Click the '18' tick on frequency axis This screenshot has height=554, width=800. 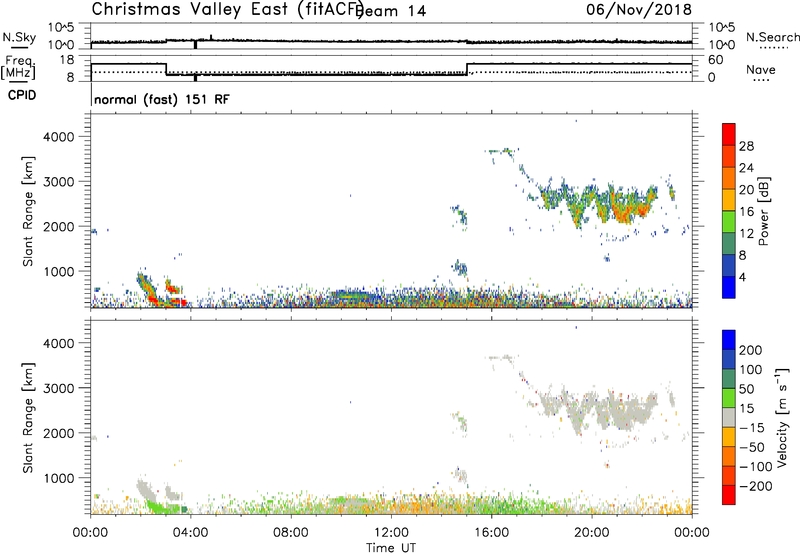(x=68, y=60)
